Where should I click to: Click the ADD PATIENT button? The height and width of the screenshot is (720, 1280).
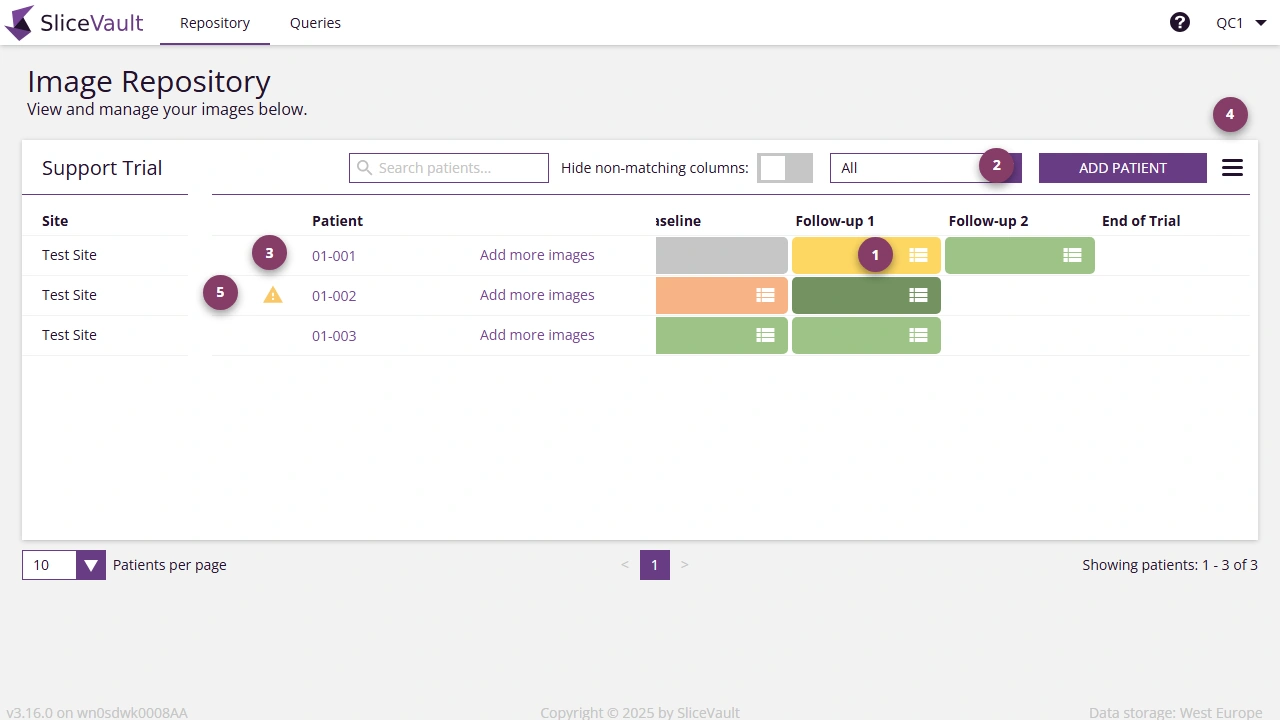1122,167
